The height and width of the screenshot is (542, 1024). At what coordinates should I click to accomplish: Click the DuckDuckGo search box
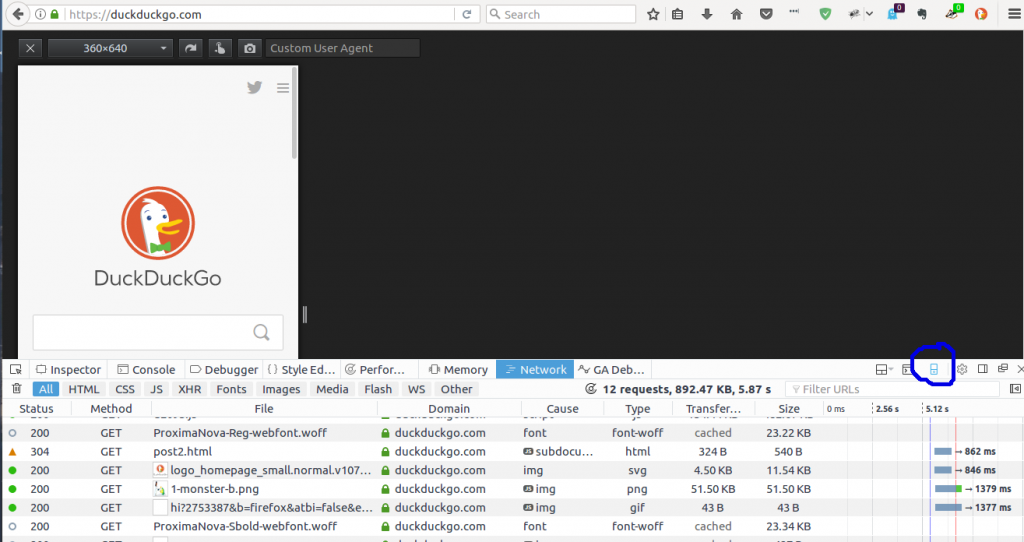158,332
